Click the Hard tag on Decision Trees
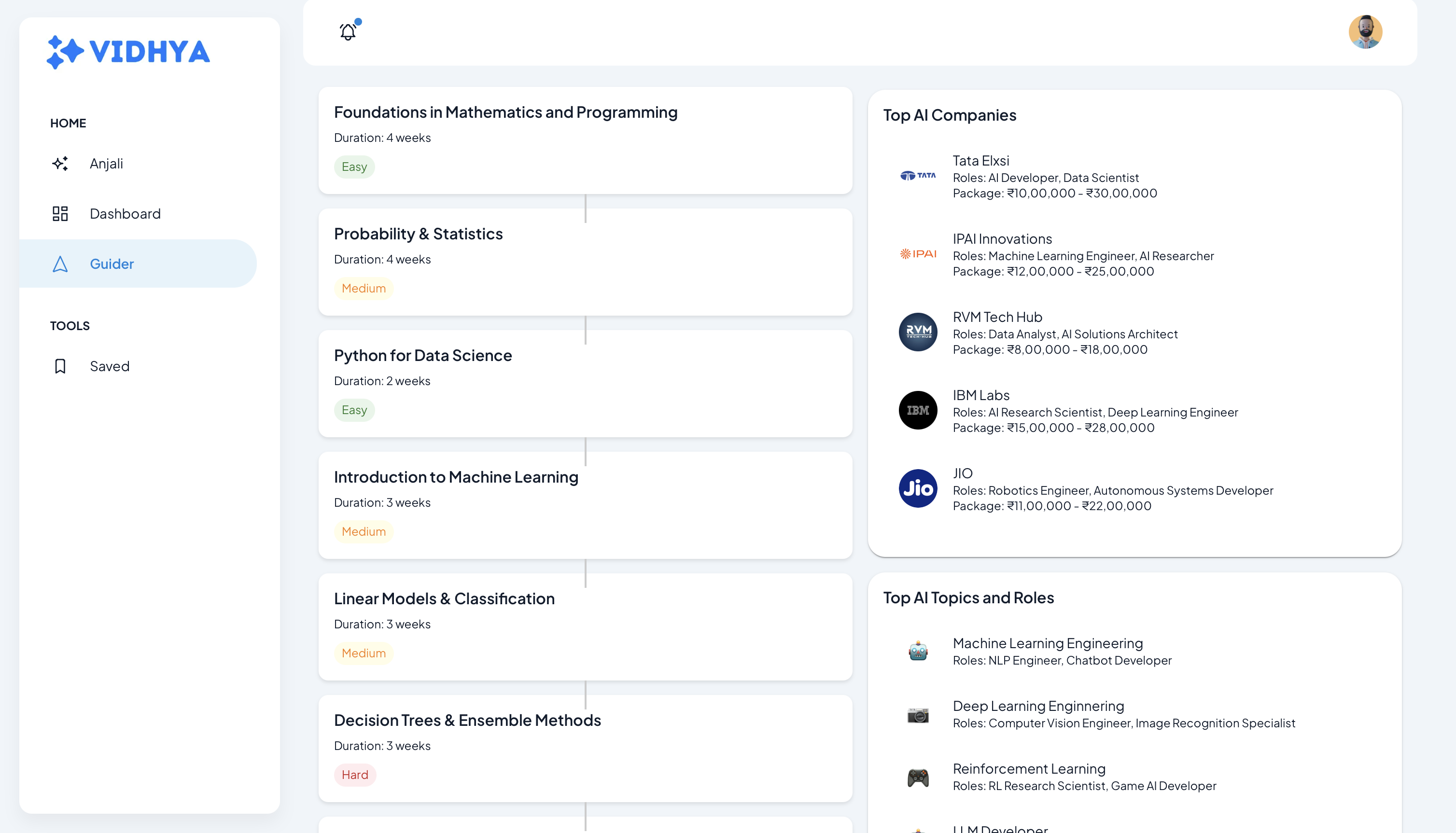This screenshot has width=1456, height=833. point(355,775)
